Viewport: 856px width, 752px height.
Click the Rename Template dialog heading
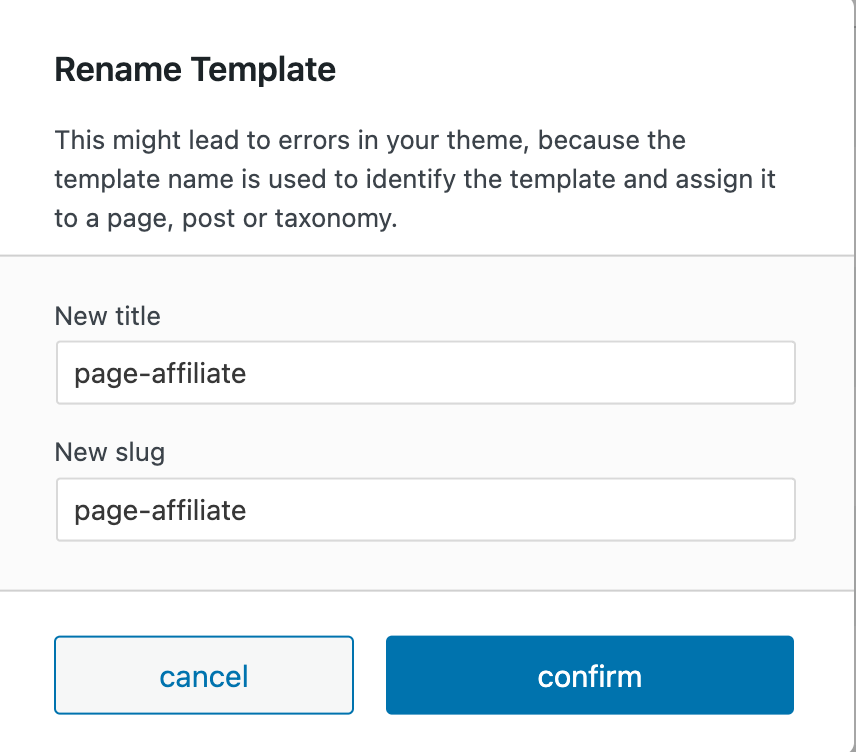[x=195, y=69]
